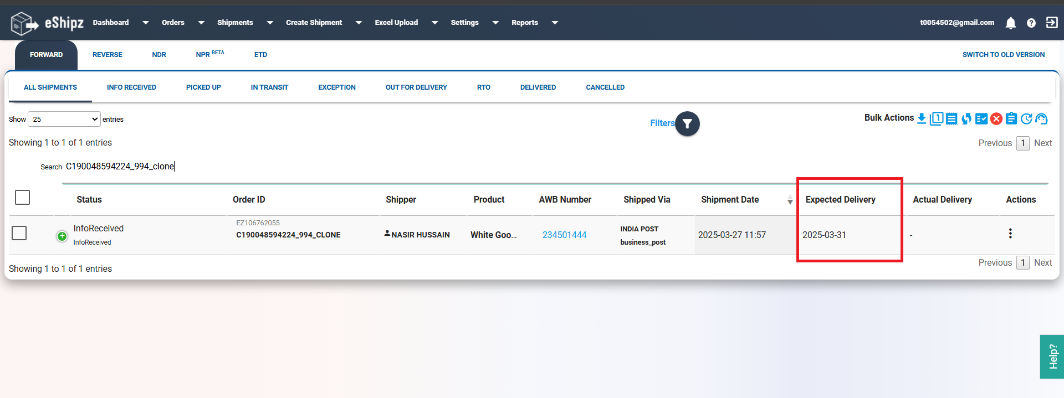The image size is (1064, 398).
Task: Click the green plus expand icon
Action: (62, 236)
